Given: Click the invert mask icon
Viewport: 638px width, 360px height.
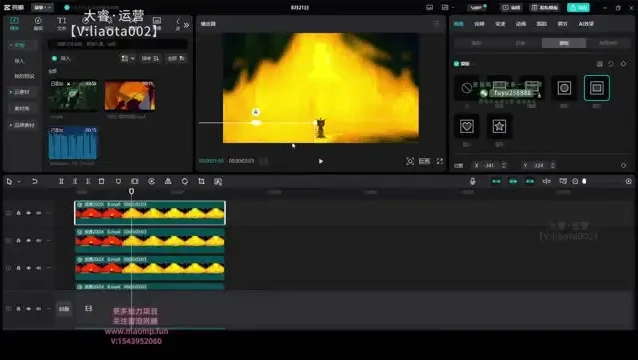Looking at the screenshot, I should [x=599, y=64].
